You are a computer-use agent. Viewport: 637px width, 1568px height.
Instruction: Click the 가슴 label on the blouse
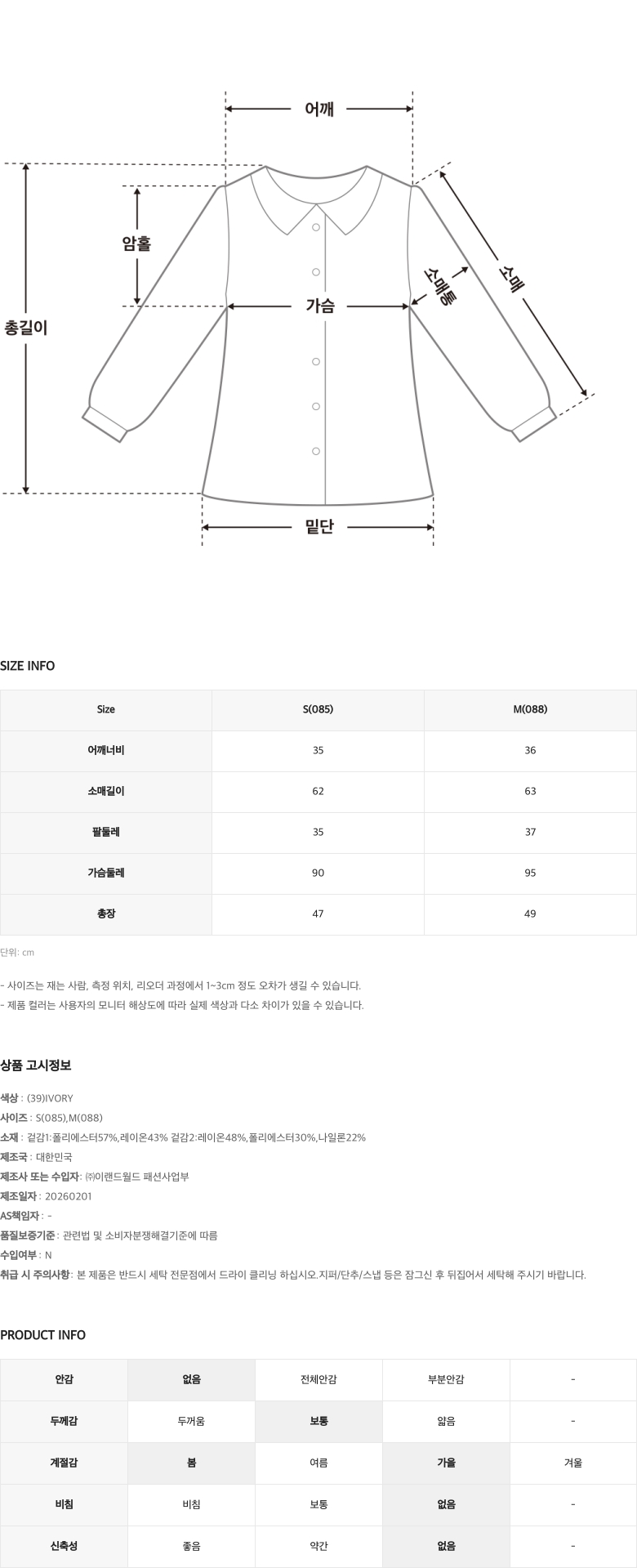point(319,306)
